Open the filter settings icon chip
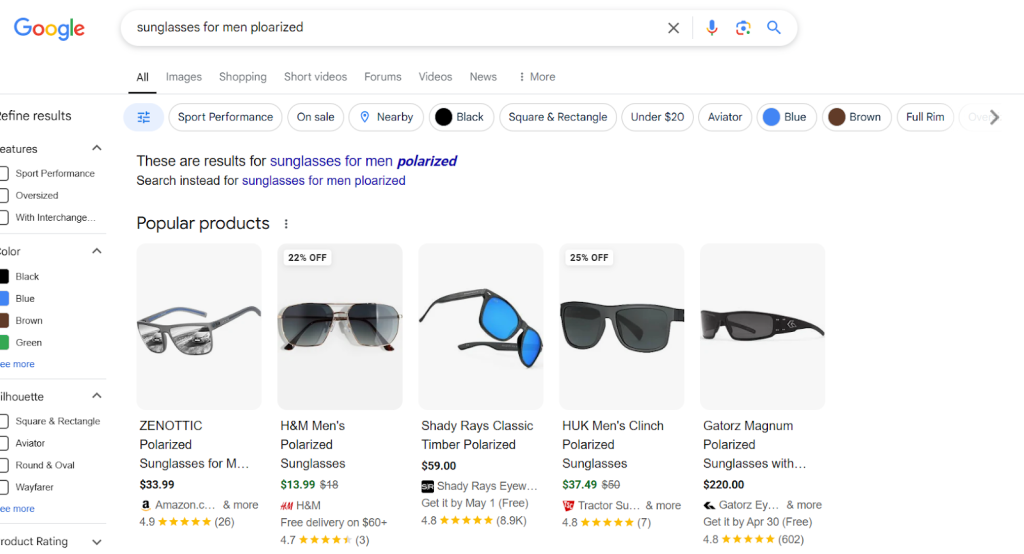 [144, 117]
